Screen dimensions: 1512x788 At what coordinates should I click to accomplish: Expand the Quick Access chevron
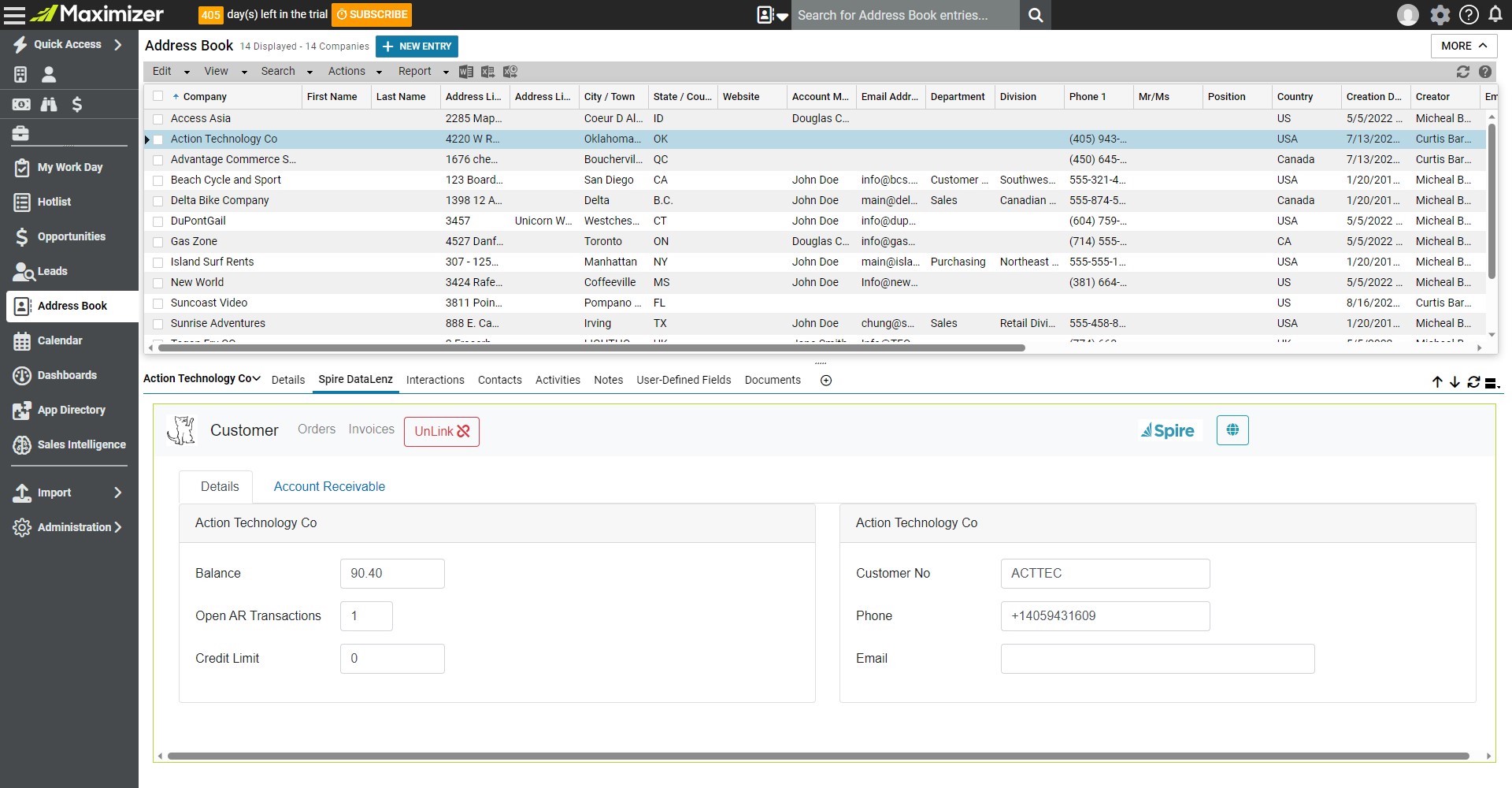click(x=118, y=45)
